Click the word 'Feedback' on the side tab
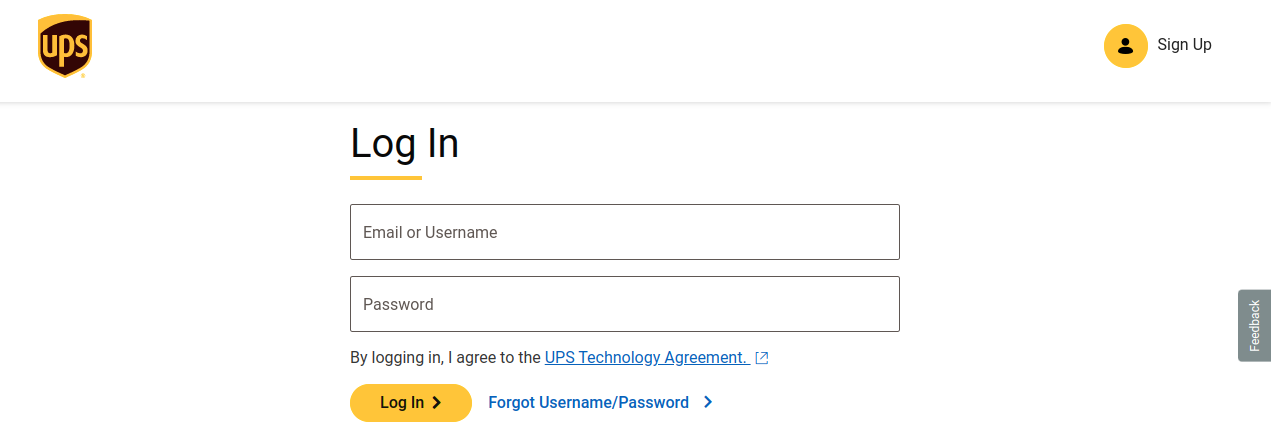 [1255, 325]
